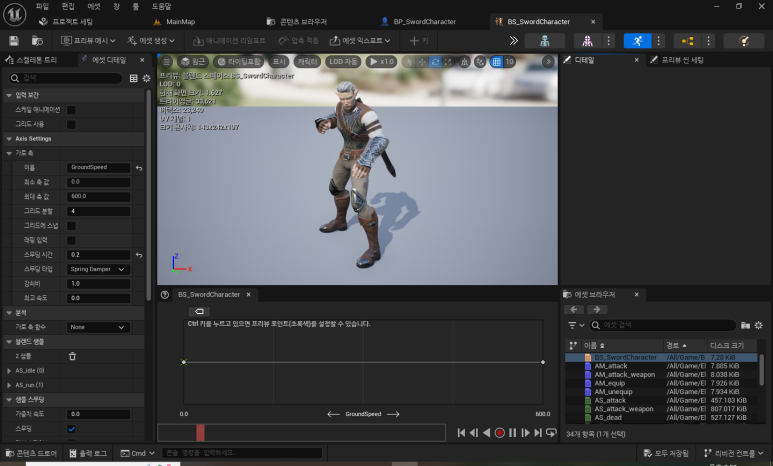Enable the 래핑 입력 checkbox

(x=71, y=240)
